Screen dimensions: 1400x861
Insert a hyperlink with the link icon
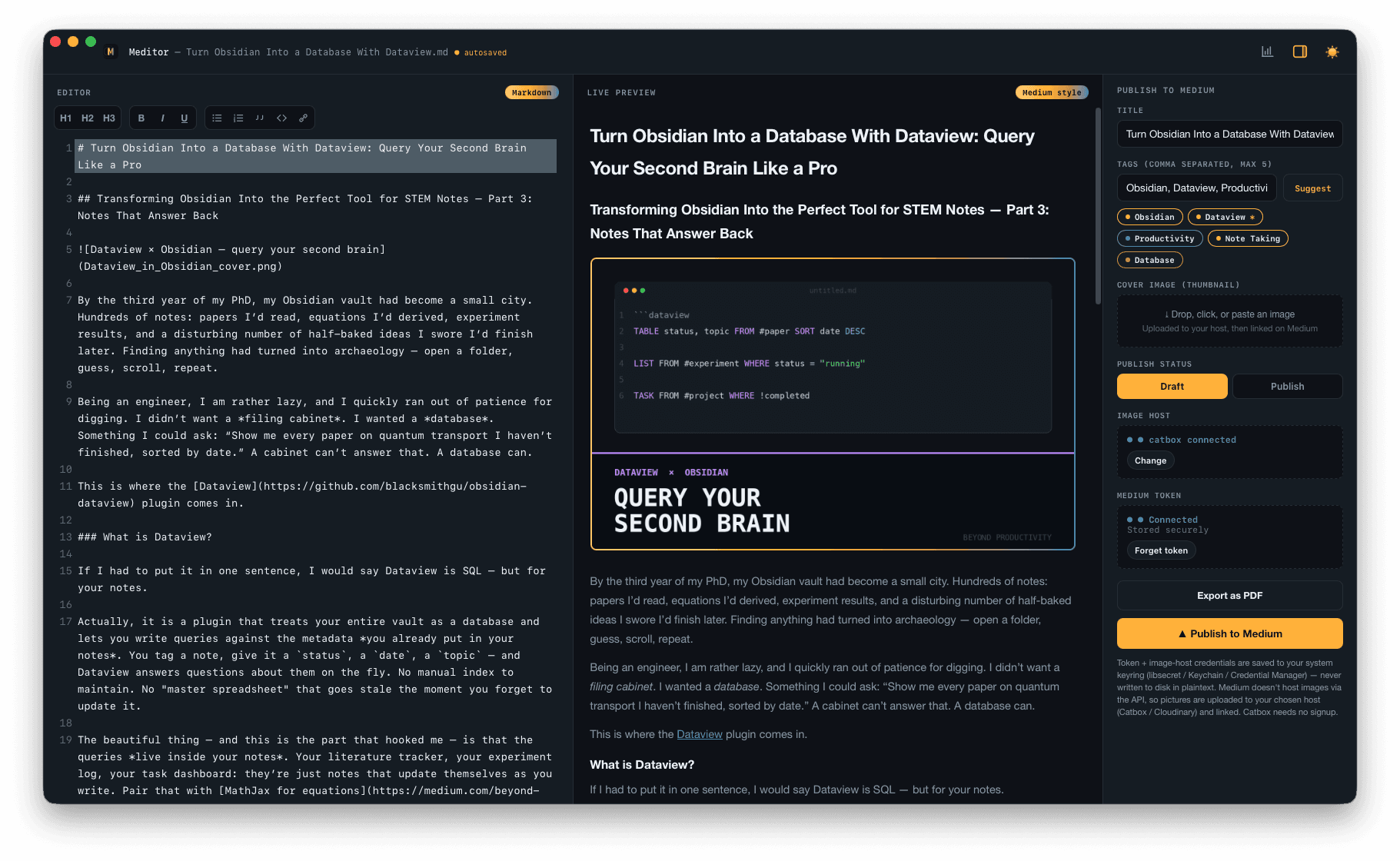pos(303,118)
